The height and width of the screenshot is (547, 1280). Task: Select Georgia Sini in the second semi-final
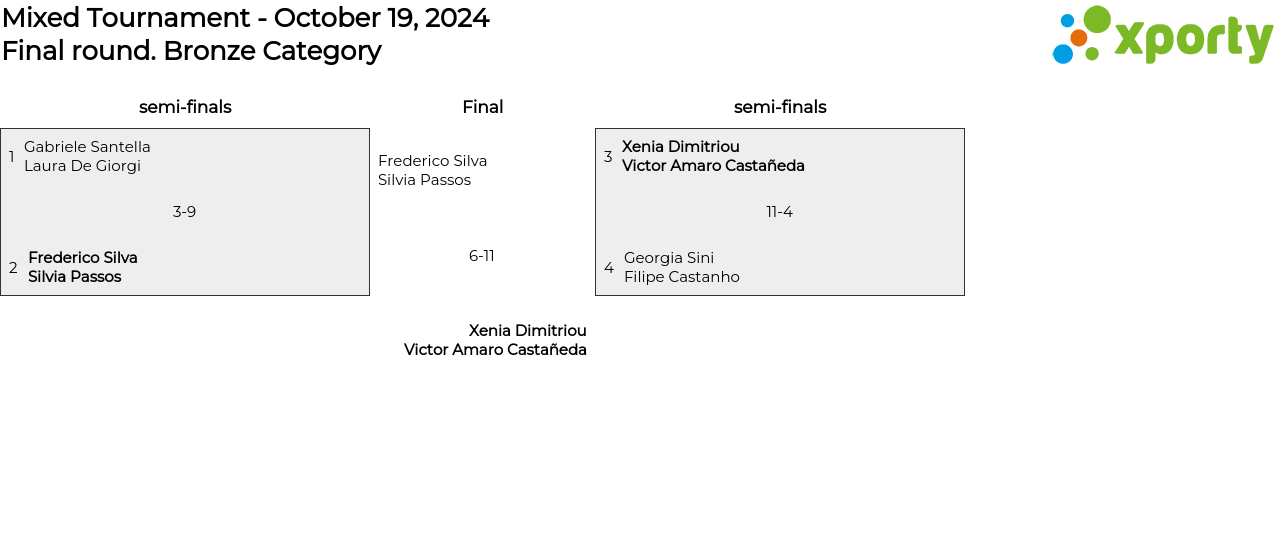[x=669, y=258]
